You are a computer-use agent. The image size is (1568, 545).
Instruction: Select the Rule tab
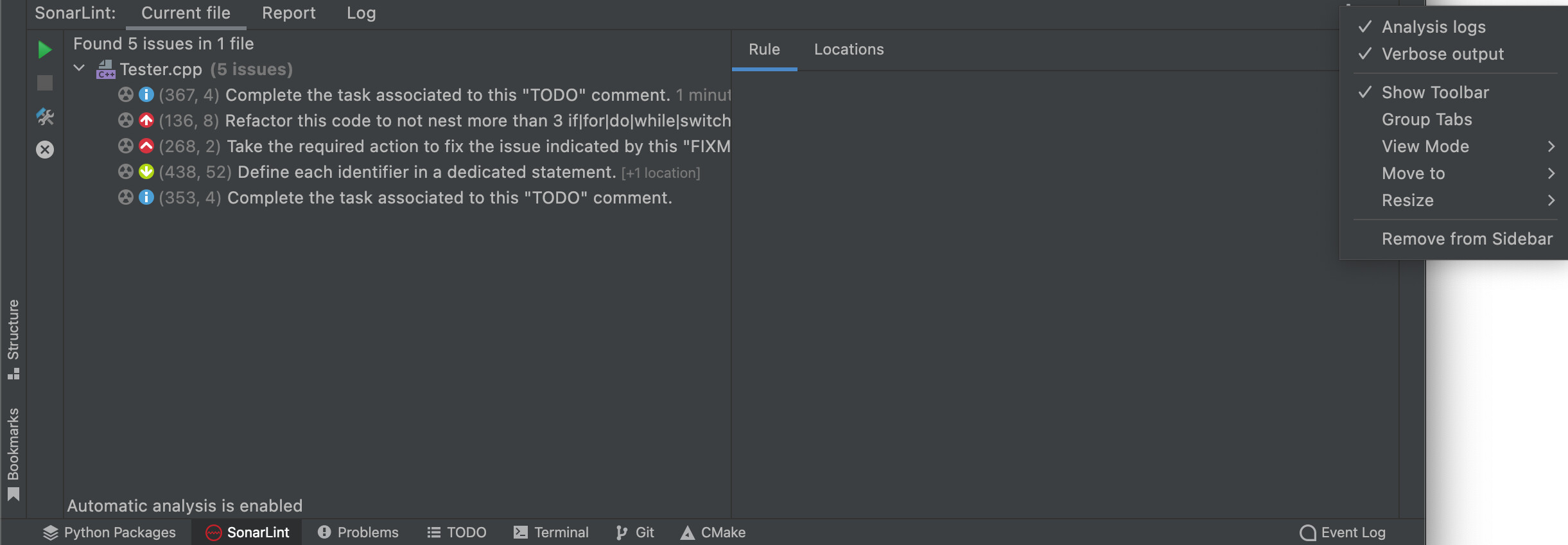(764, 49)
